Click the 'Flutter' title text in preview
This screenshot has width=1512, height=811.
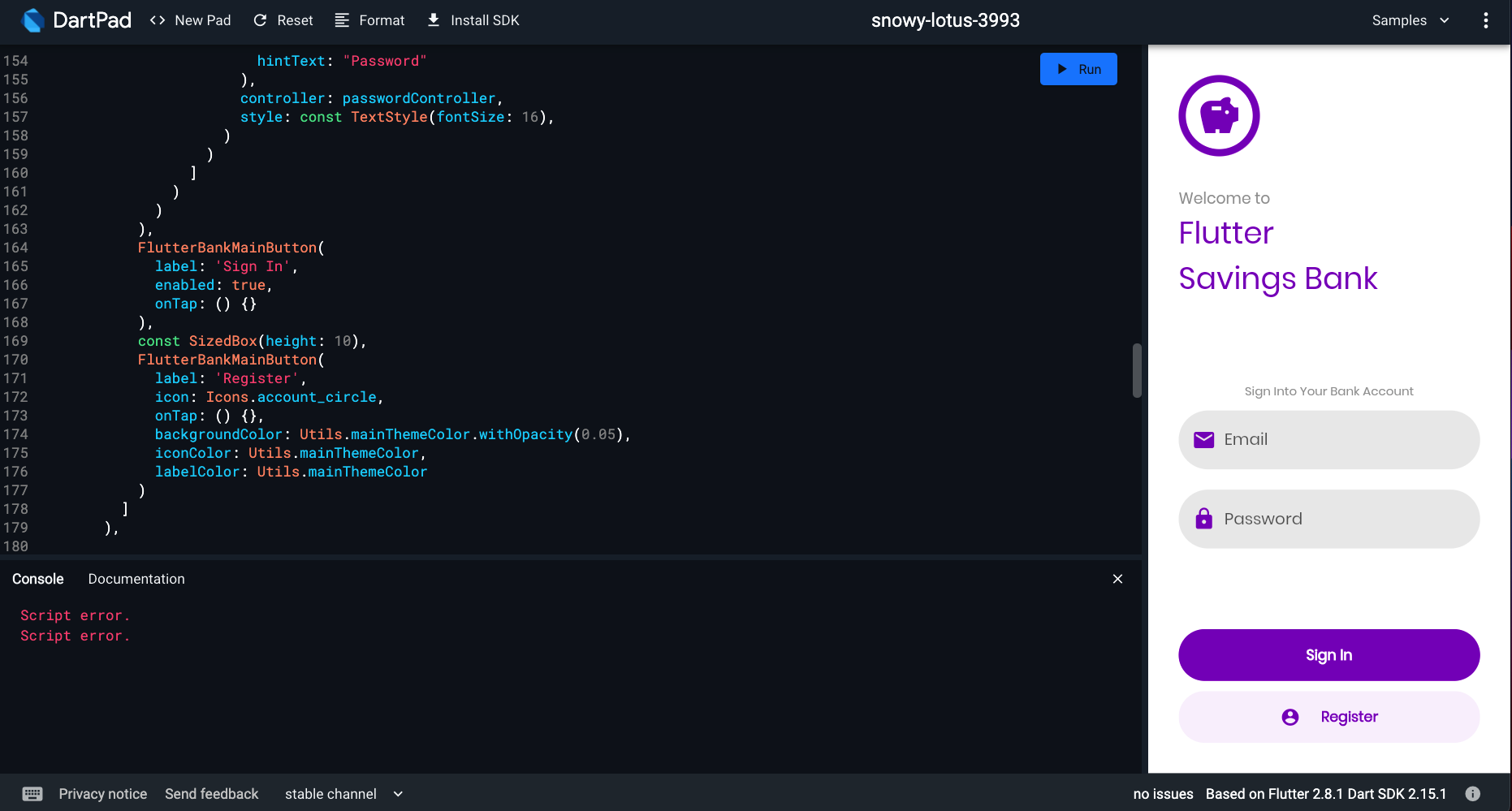pos(1225,233)
